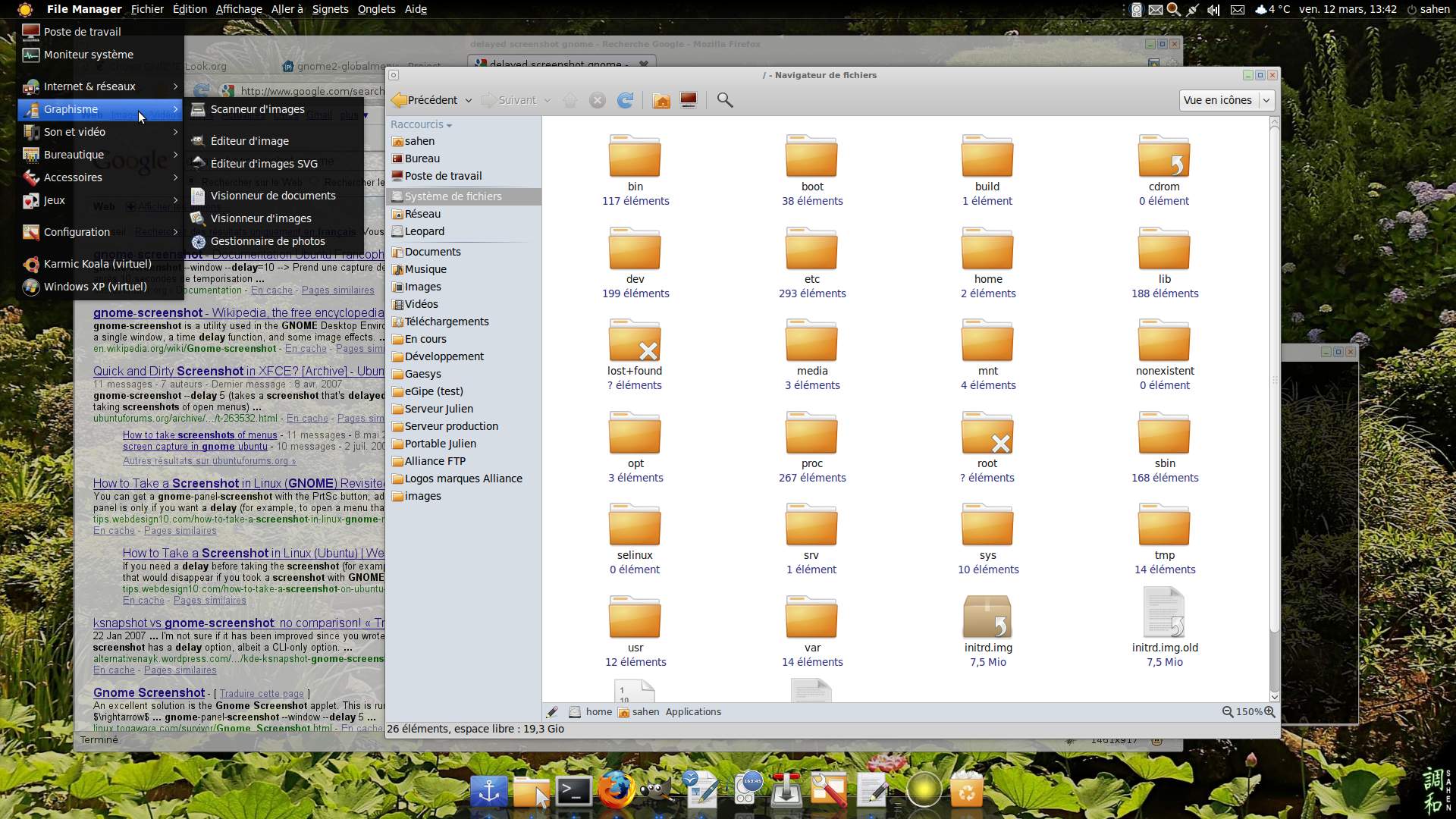Open the terminal from the dock

574,791
